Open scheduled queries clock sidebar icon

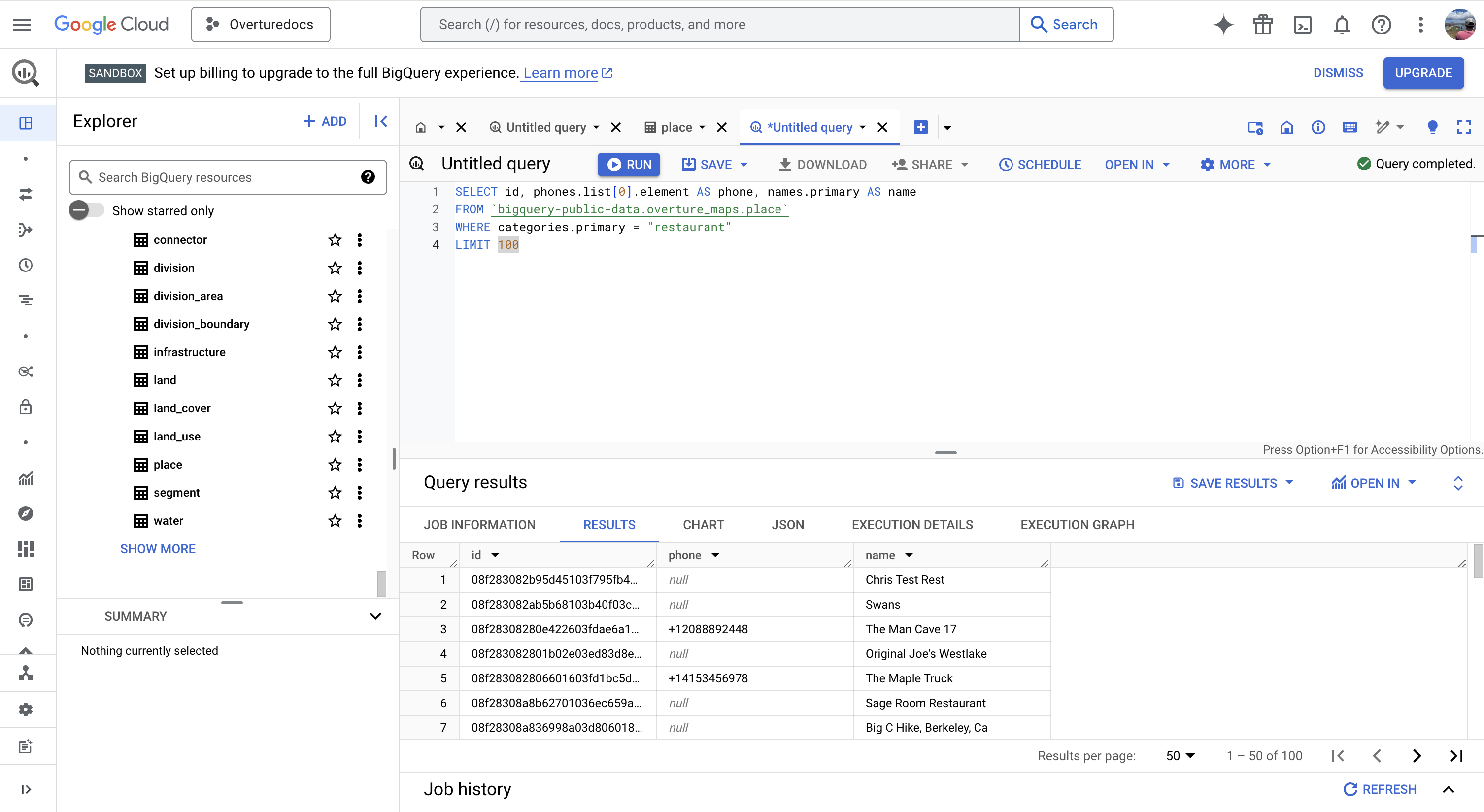(x=25, y=265)
